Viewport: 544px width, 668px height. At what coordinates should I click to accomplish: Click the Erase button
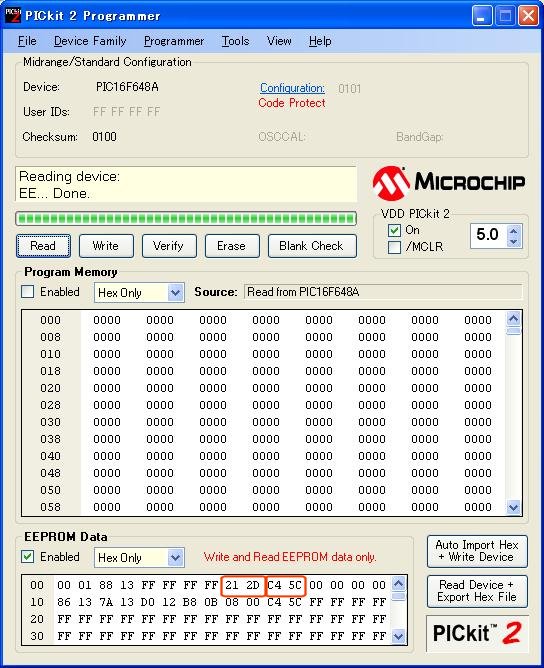pyautogui.click(x=231, y=246)
